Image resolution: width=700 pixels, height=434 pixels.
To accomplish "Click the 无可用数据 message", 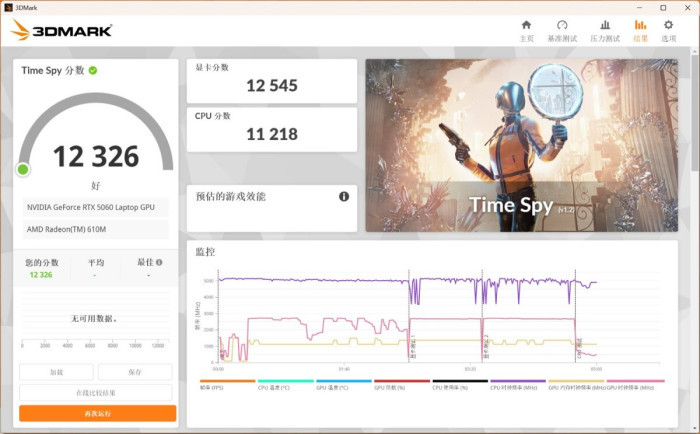I will point(94,318).
